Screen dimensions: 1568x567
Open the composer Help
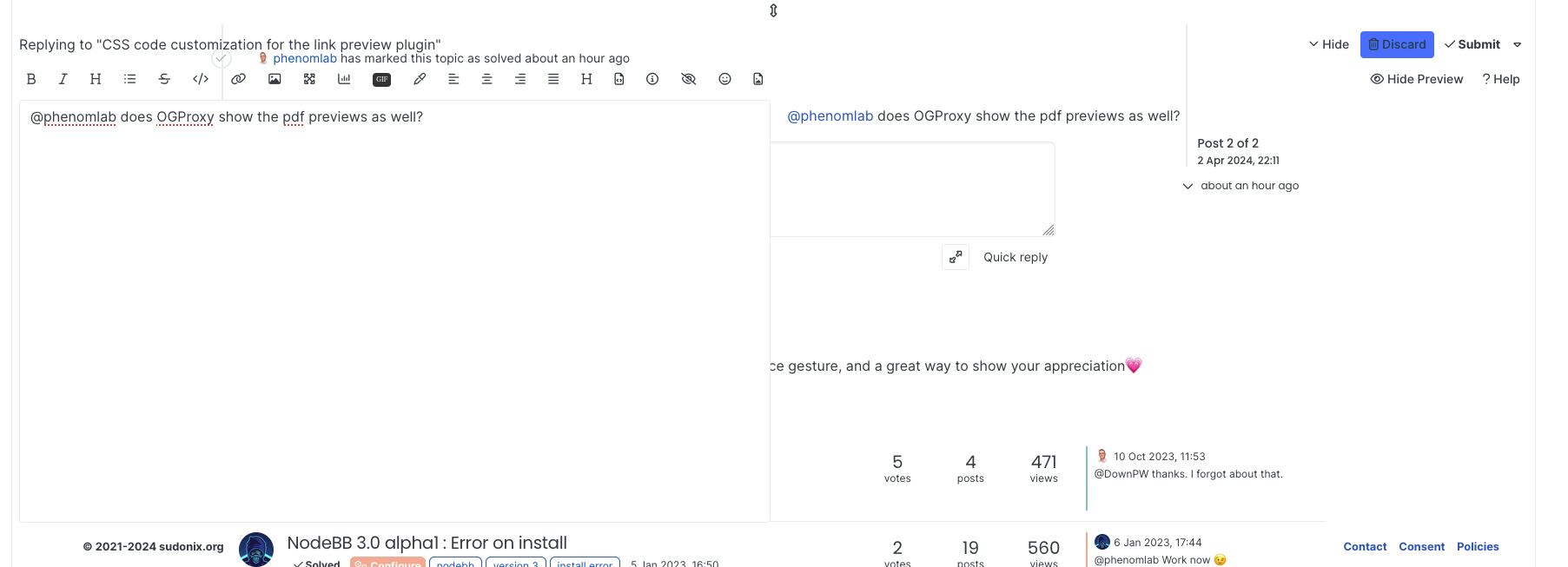(1500, 79)
